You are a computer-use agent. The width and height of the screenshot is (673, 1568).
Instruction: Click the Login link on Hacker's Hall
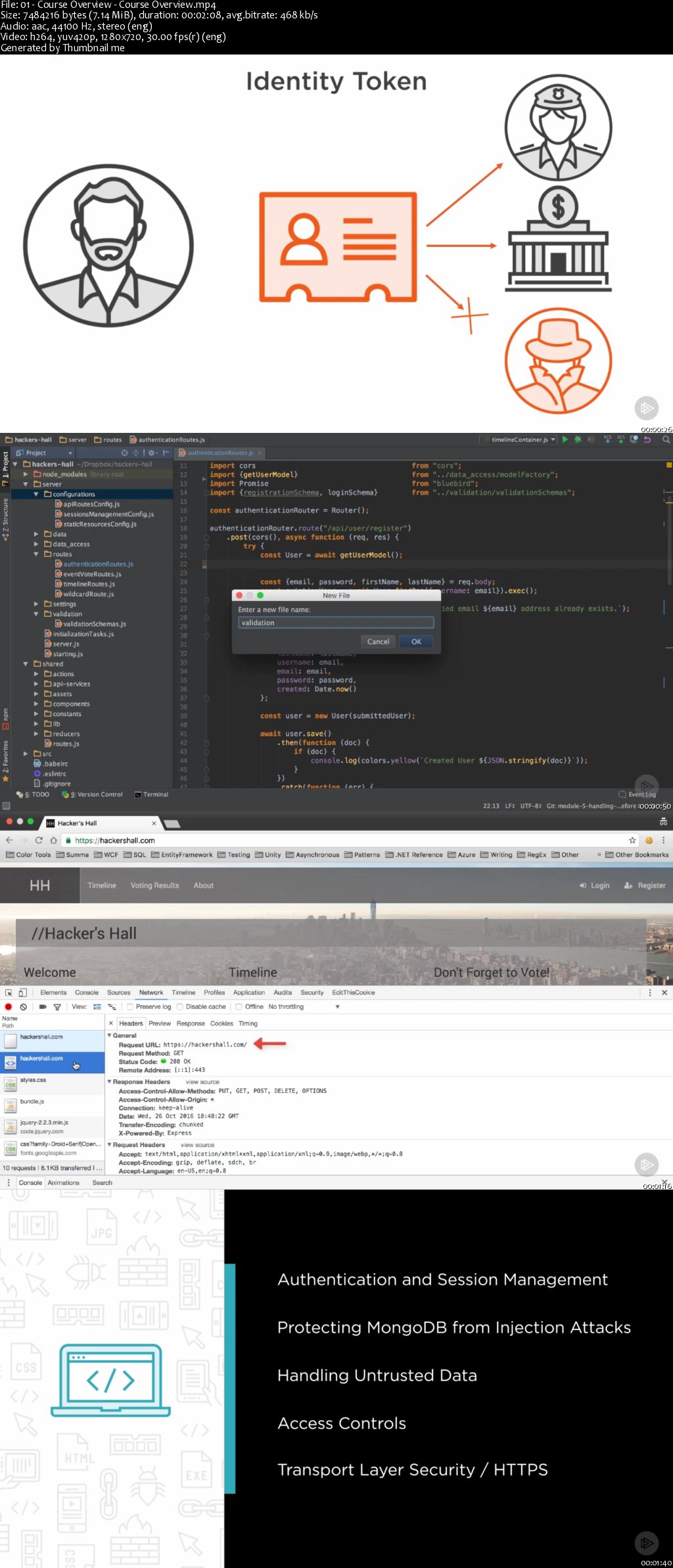pyautogui.click(x=595, y=885)
